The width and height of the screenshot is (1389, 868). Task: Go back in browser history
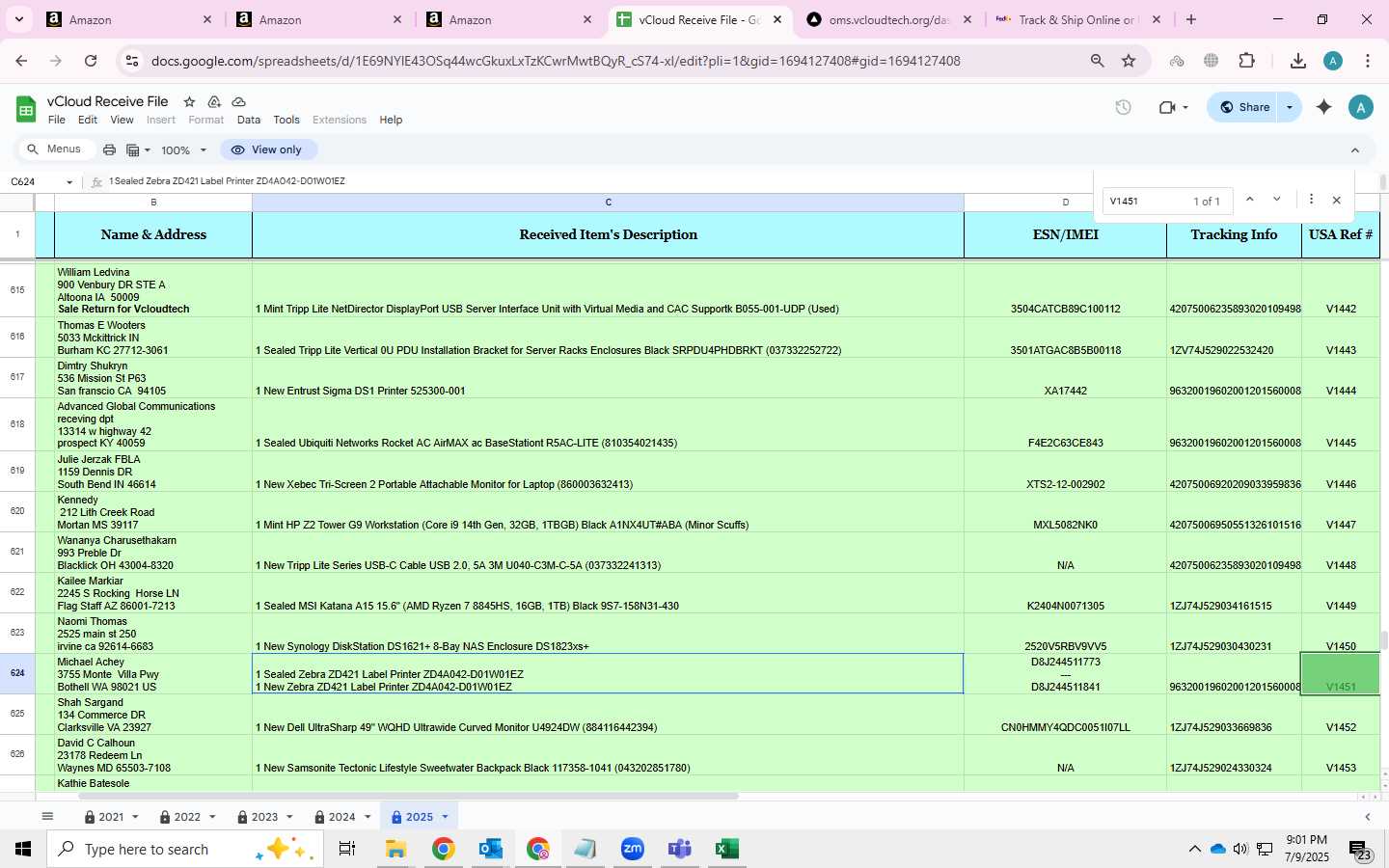tap(21, 61)
